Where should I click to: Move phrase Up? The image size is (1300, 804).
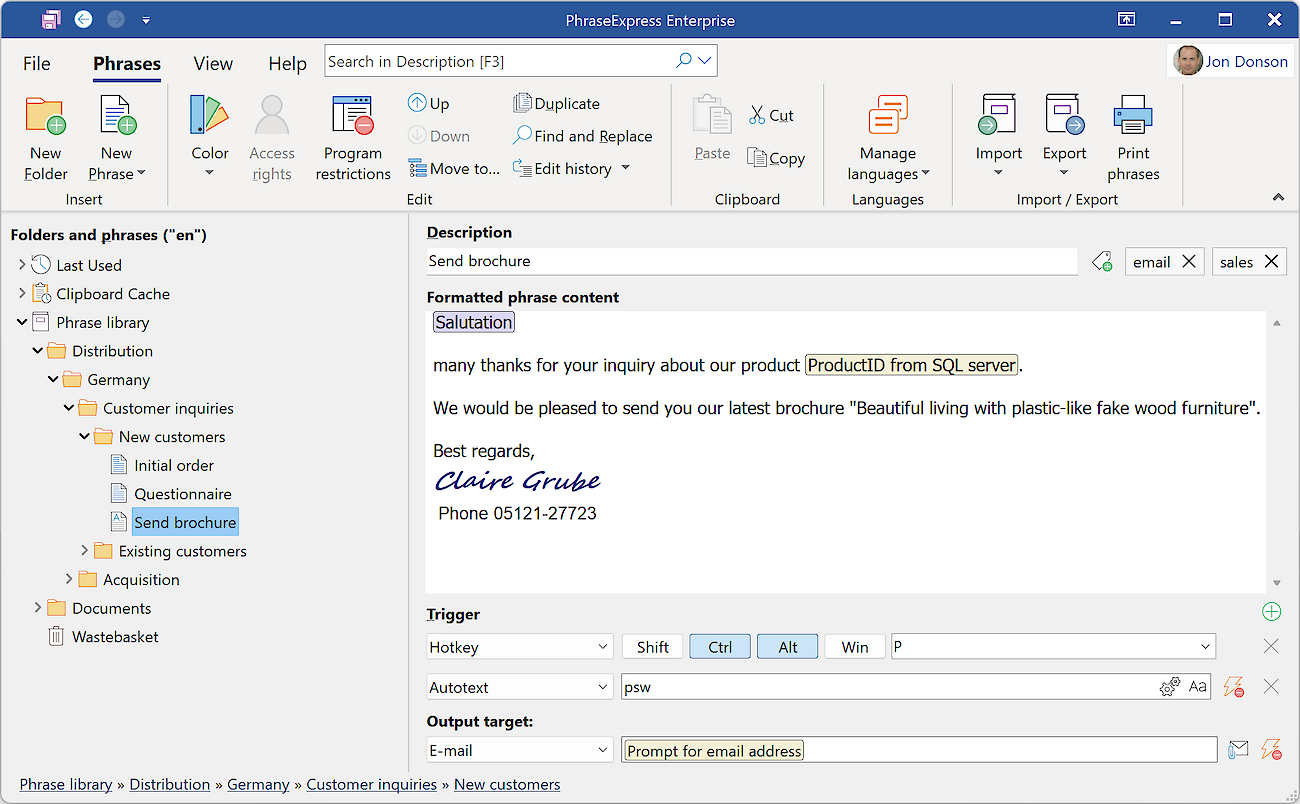(428, 103)
